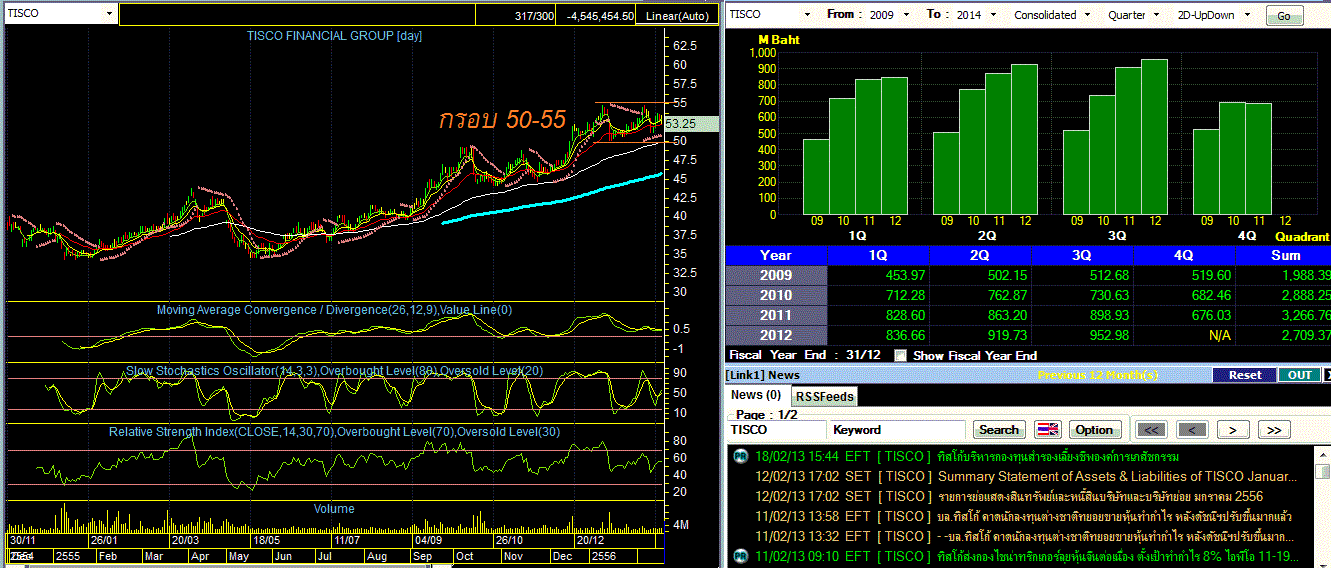Click the Sum column header
The height and width of the screenshot is (568, 1331).
(1285, 255)
